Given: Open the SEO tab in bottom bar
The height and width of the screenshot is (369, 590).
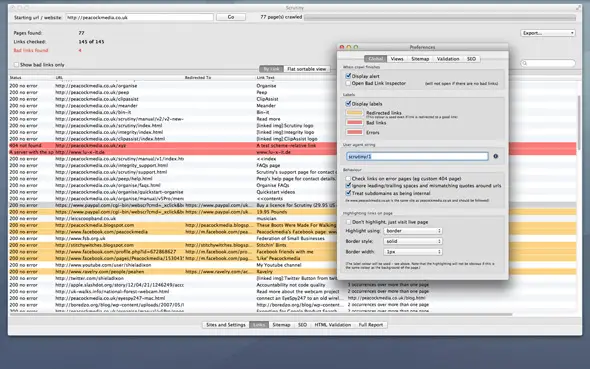Looking at the screenshot, I should coord(303,325).
